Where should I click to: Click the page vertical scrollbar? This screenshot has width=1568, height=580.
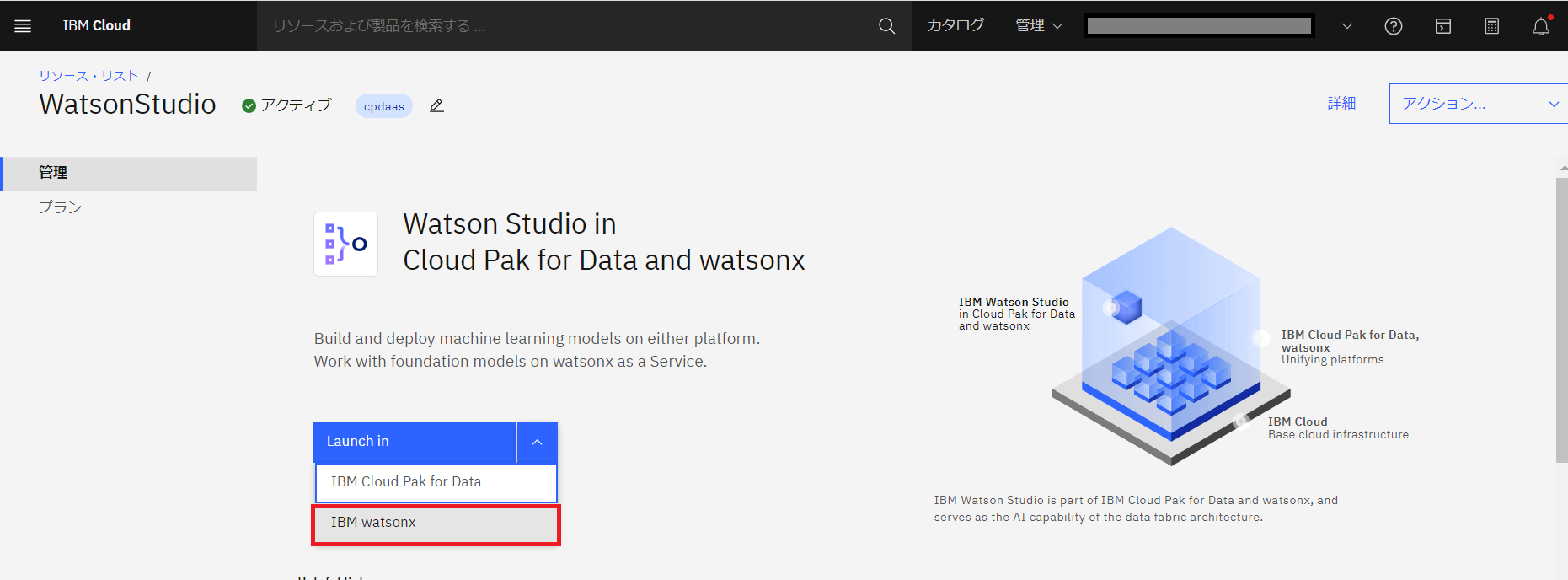pyautogui.click(x=1561, y=320)
